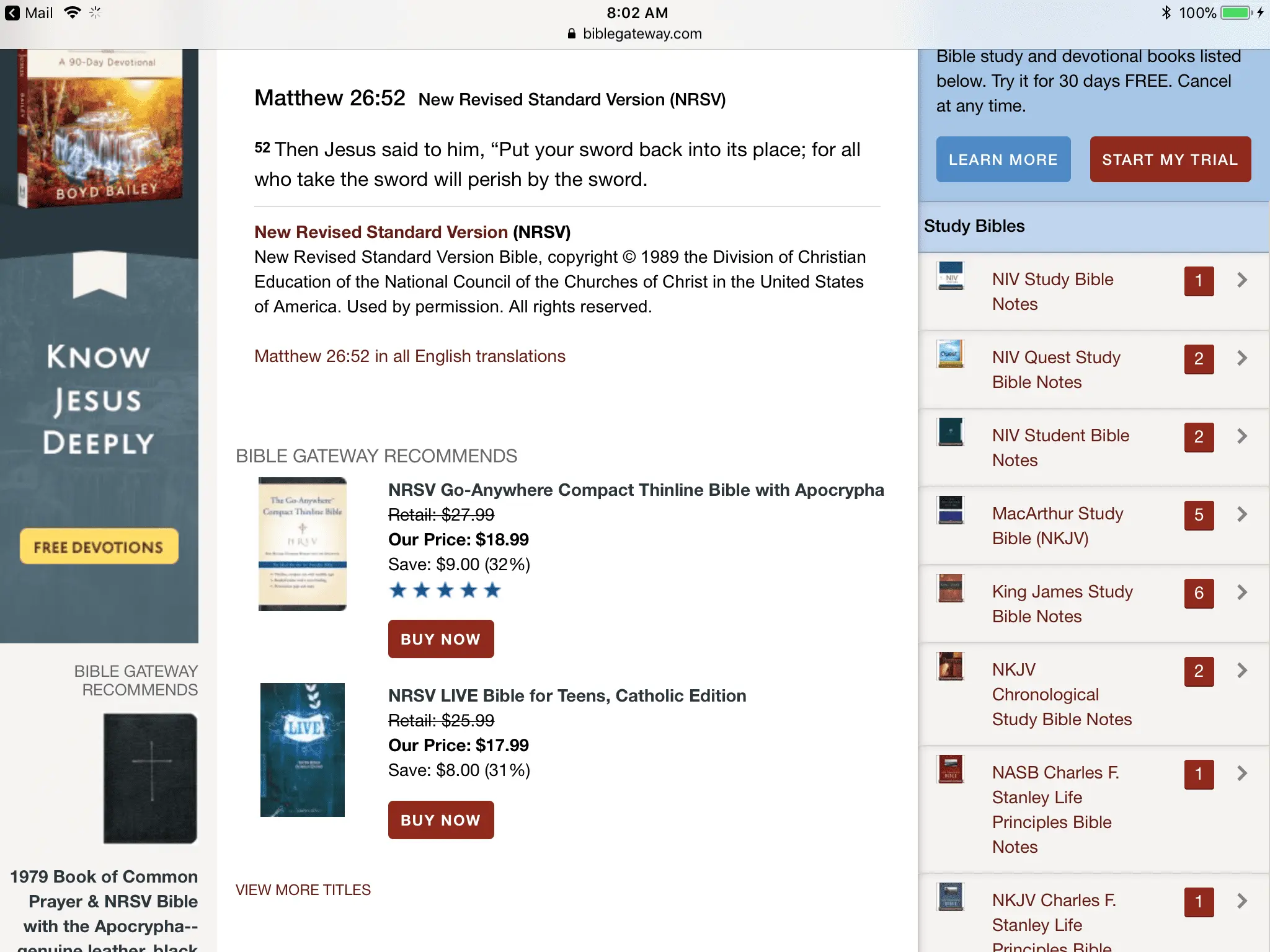Open the badge showing 6 King James notes

[x=1199, y=593]
